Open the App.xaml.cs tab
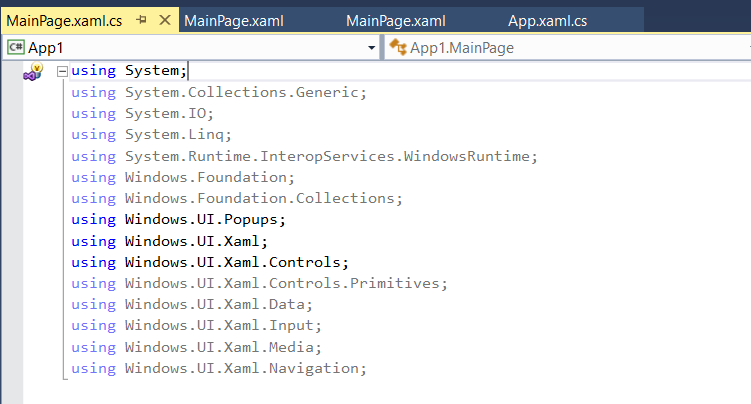751x404 pixels. click(x=547, y=21)
